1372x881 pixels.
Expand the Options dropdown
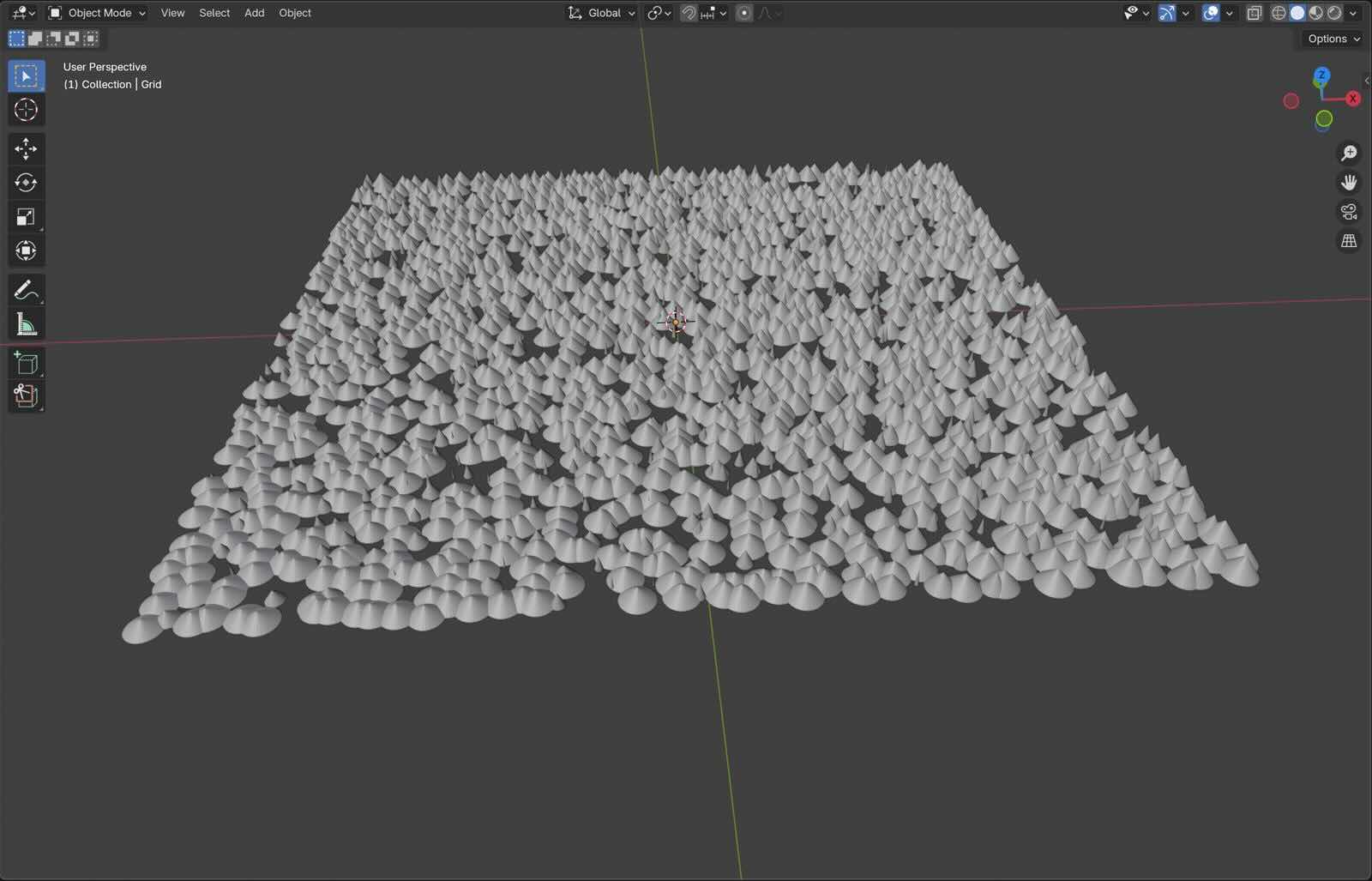pos(1333,39)
